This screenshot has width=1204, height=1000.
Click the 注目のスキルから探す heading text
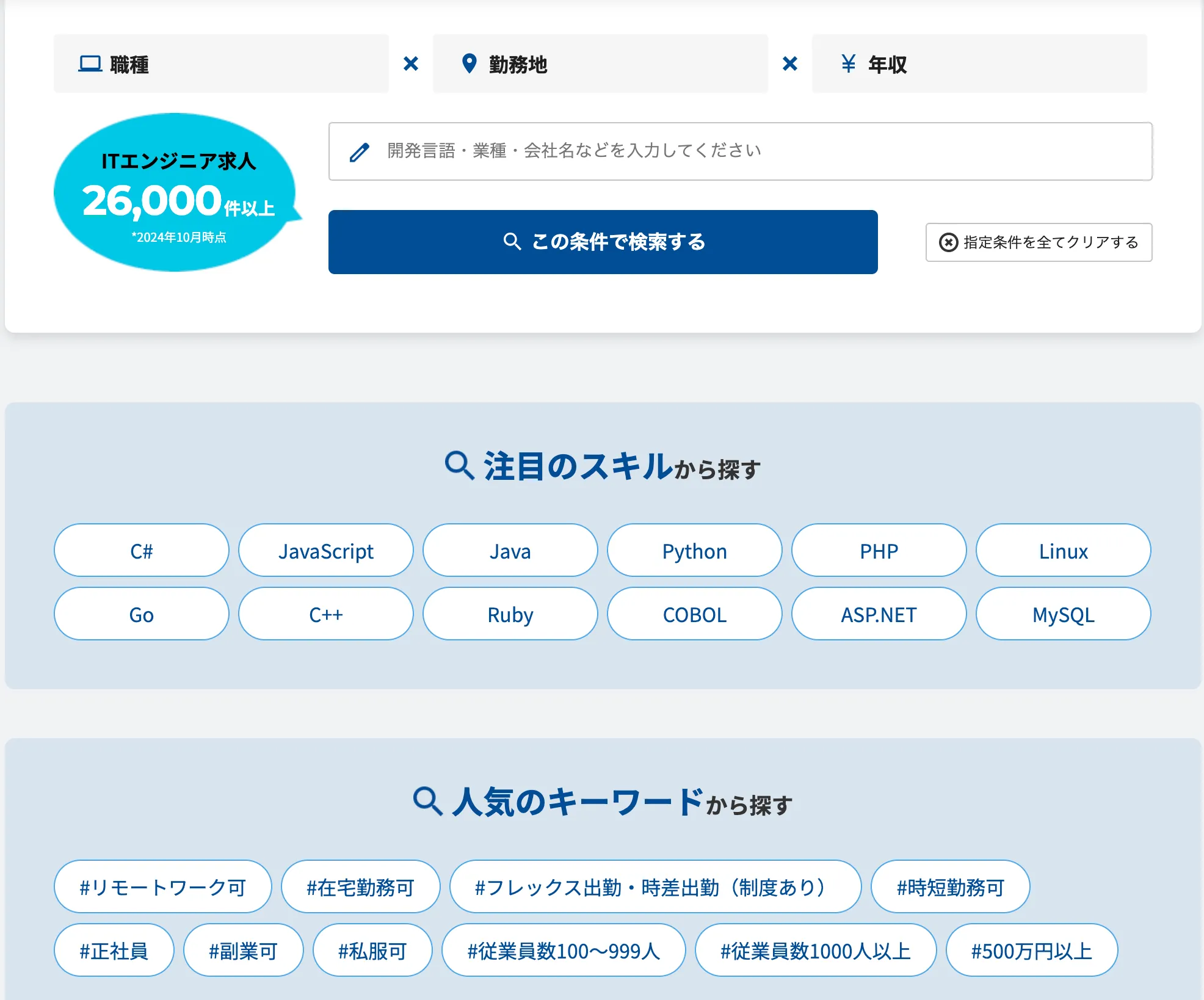[622, 467]
